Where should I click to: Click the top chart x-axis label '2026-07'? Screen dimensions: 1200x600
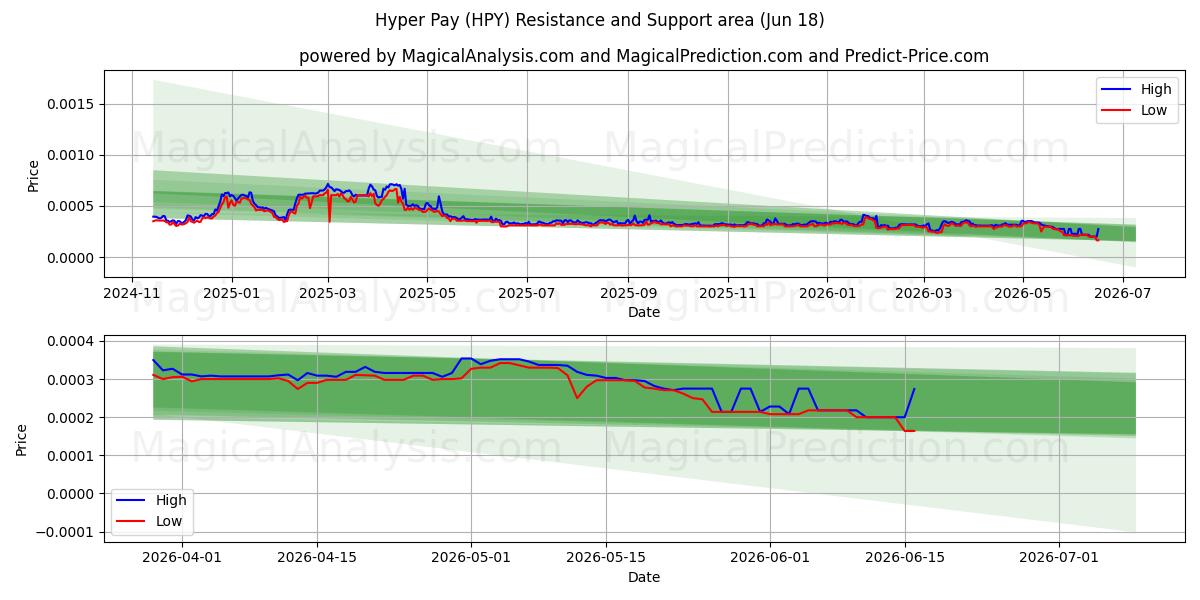click(x=1122, y=294)
